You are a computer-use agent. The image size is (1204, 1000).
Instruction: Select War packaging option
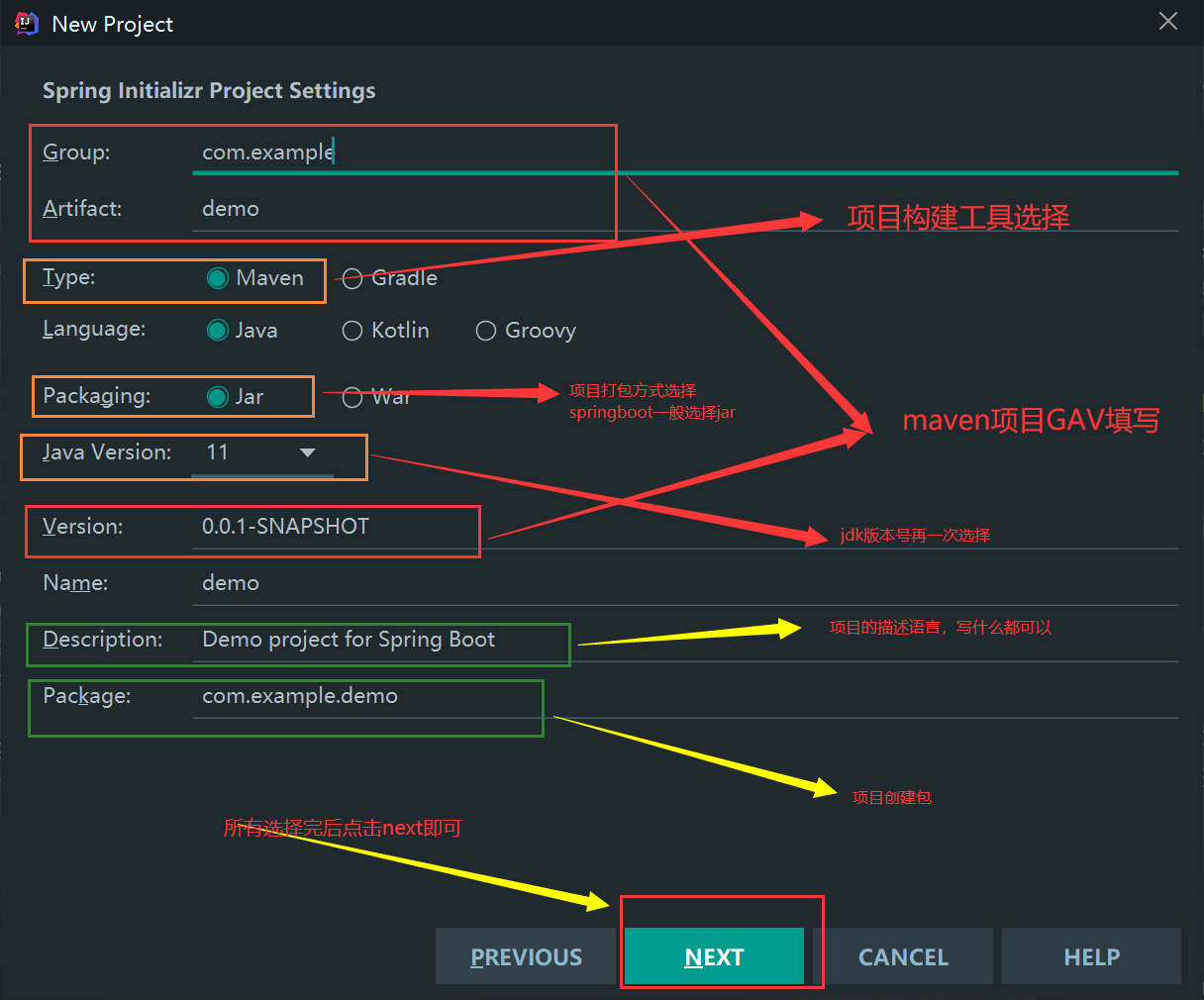[375, 397]
